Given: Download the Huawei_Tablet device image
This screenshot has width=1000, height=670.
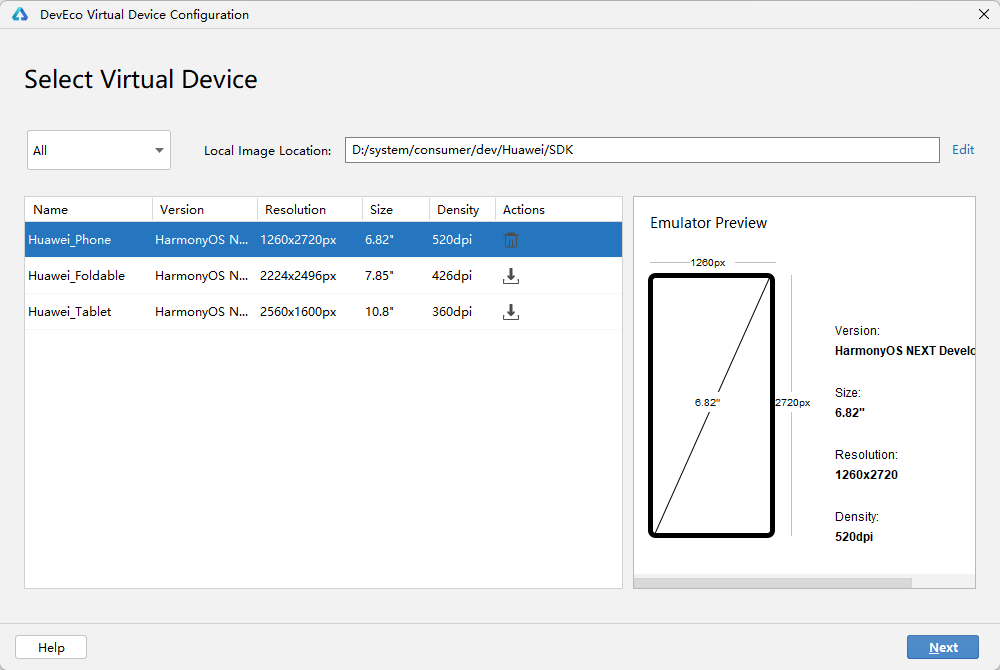Looking at the screenshot, I should coord(511,312).
